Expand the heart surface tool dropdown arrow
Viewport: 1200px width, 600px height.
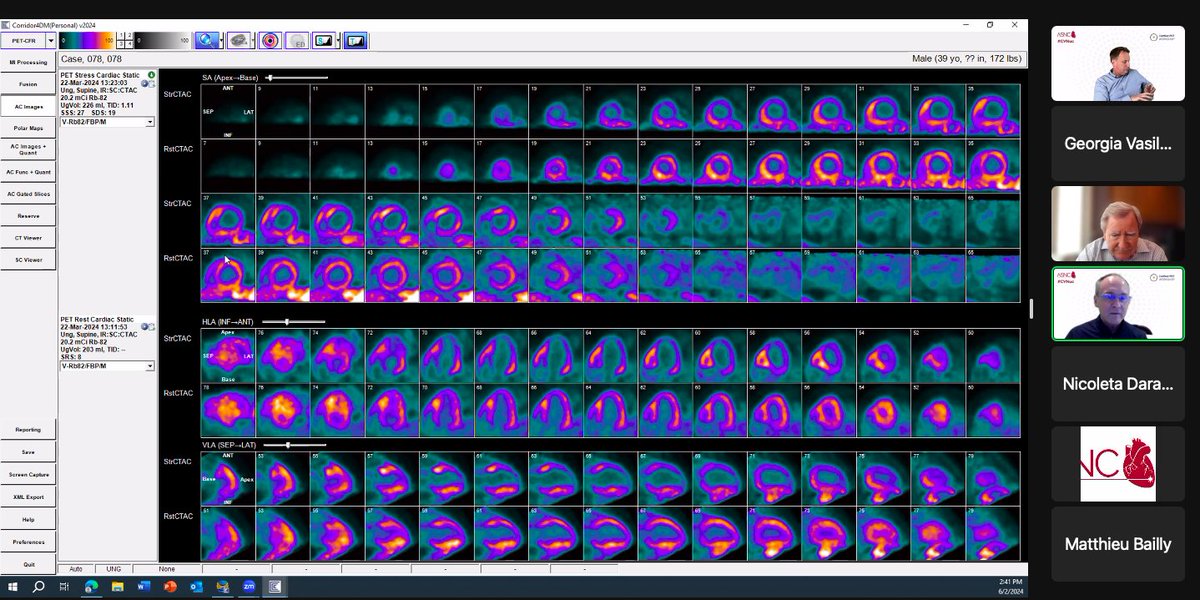252,41
